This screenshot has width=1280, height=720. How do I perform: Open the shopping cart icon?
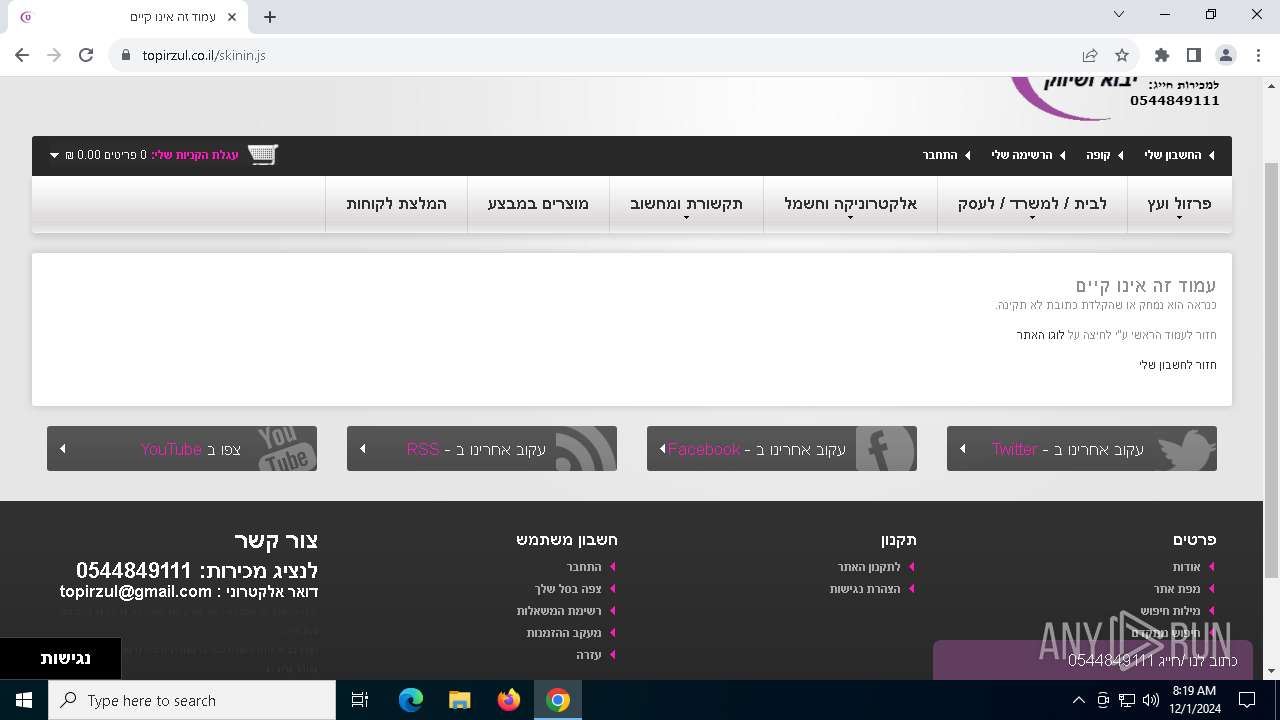[x=262, y=155]
